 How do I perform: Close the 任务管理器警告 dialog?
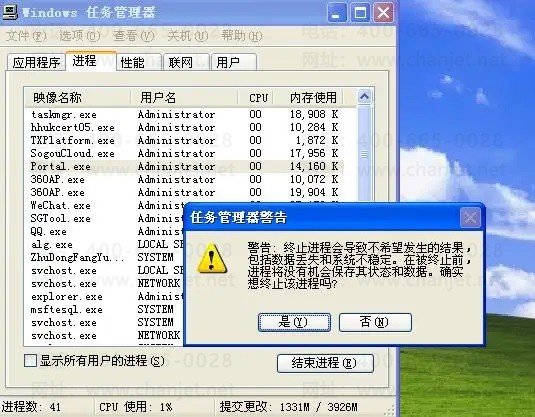pos(471,218)
